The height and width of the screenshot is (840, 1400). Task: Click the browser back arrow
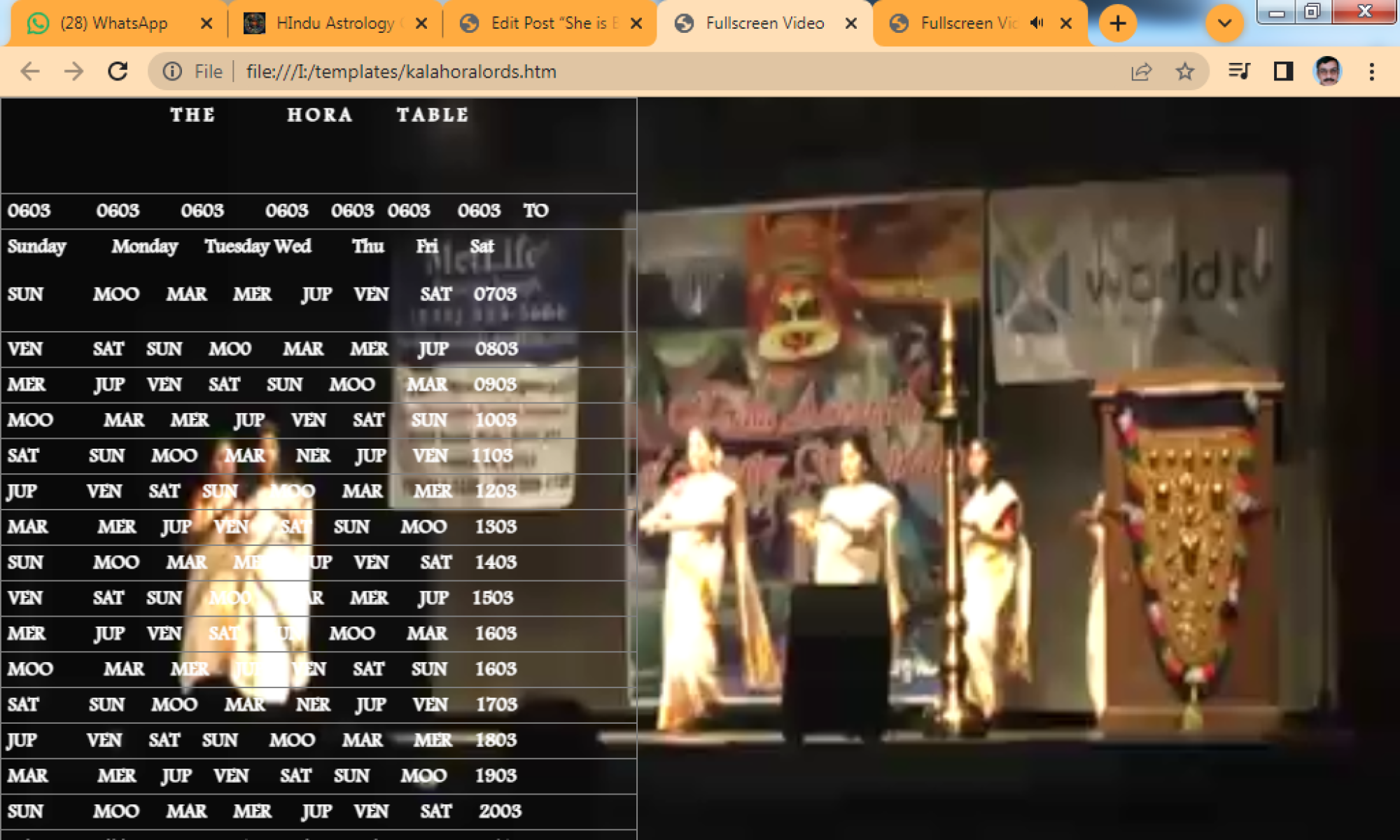click(x=30, y=71)
